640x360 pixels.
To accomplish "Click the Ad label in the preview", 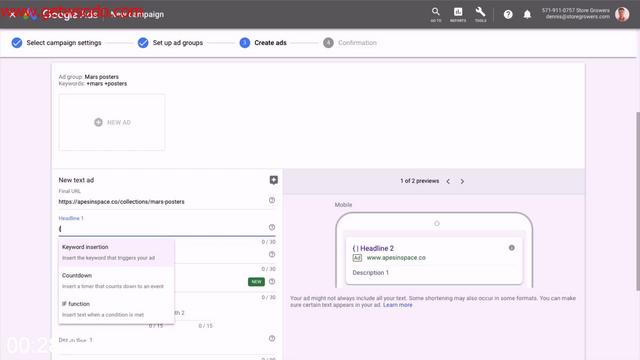I will click(x=357, y=258).
